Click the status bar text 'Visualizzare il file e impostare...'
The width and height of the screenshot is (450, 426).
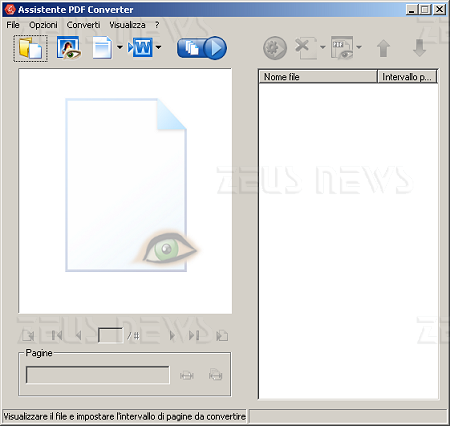[124, 417]
